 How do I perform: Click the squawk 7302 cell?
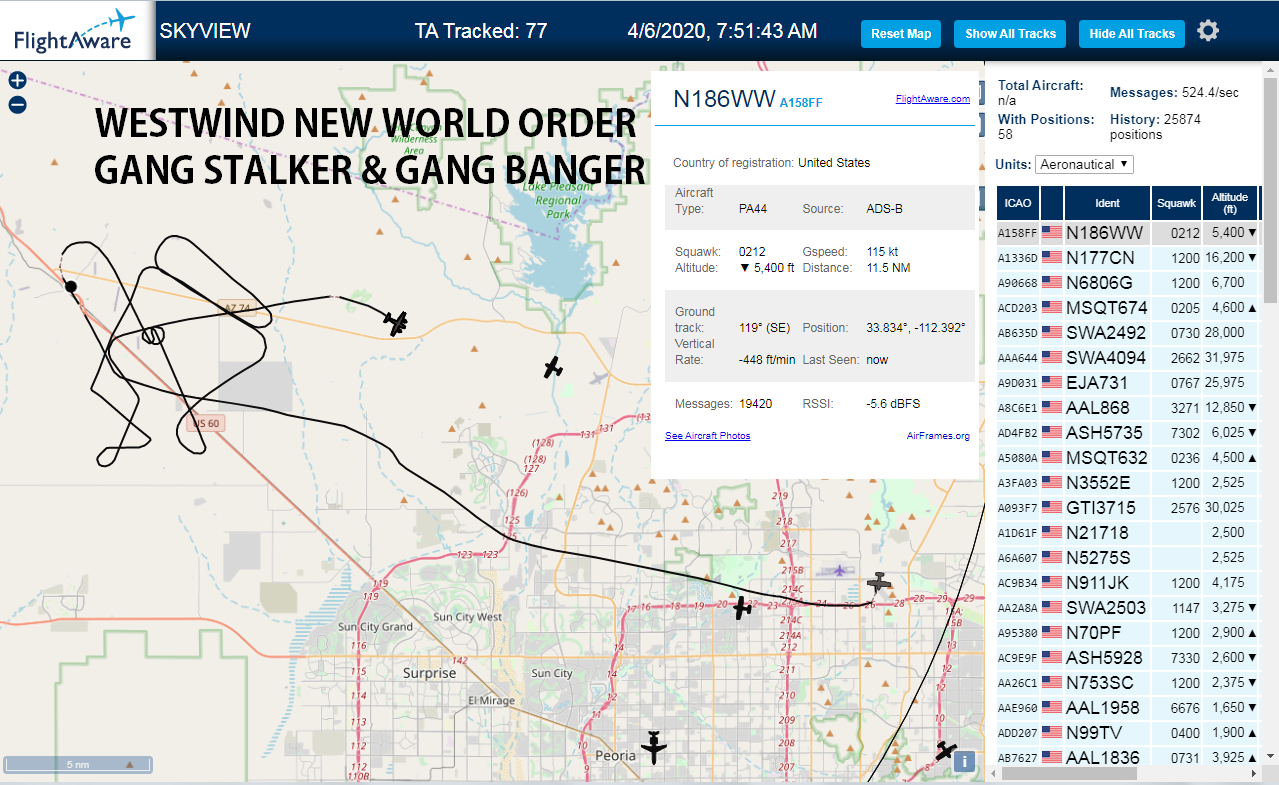(x=1176, y=432)
